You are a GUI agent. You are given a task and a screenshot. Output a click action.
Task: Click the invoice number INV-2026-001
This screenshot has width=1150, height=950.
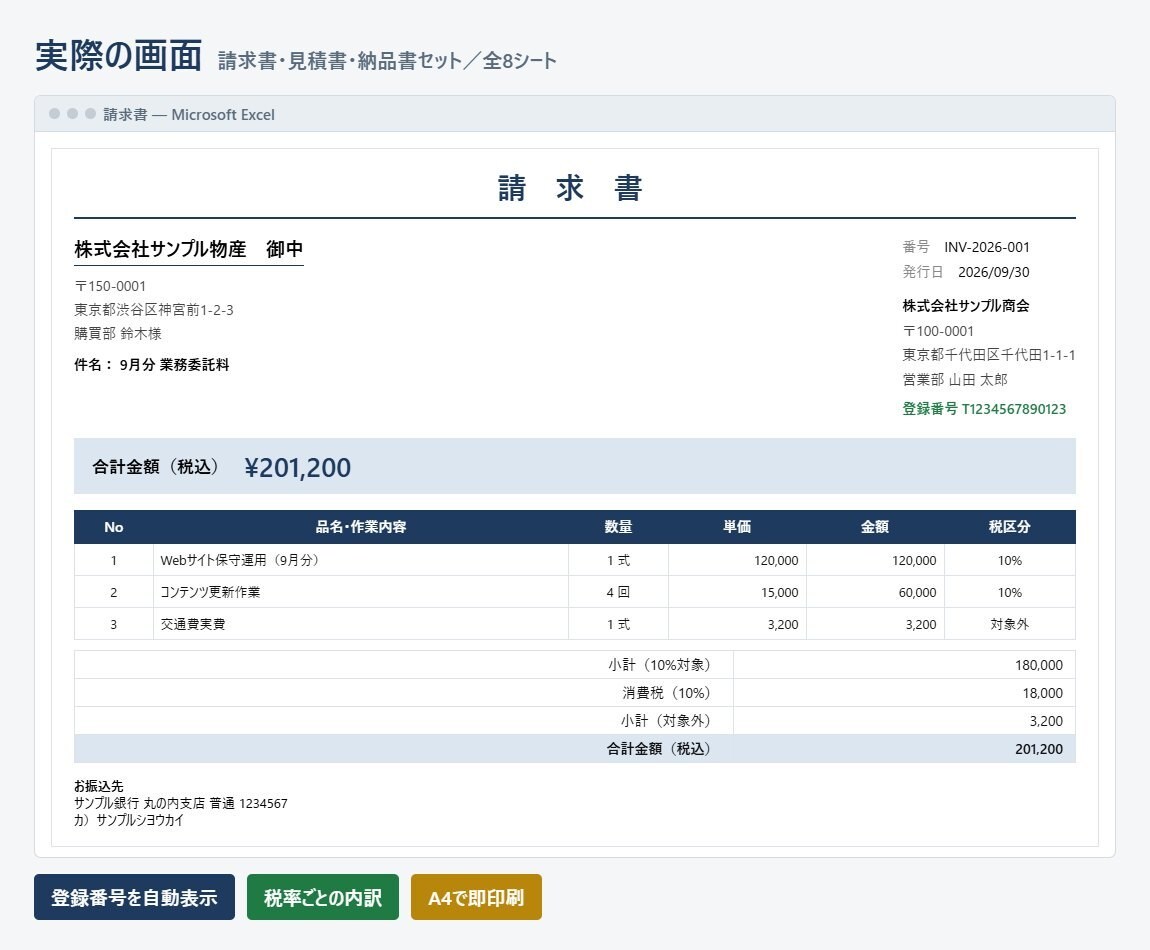pos(986,247)
